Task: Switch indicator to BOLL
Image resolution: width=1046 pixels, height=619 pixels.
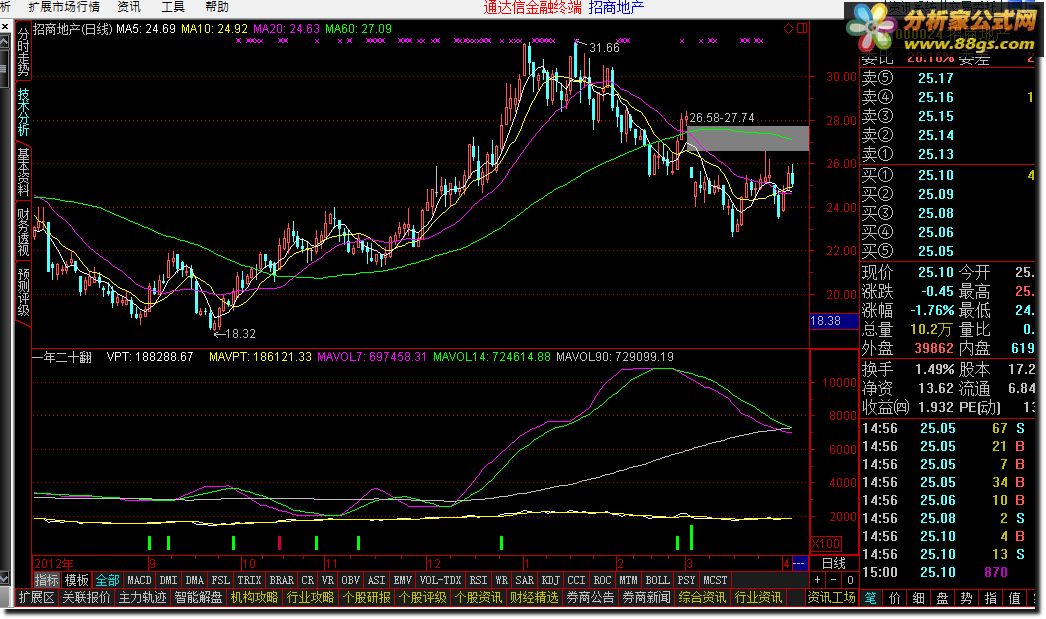Action: click(658, 580)
